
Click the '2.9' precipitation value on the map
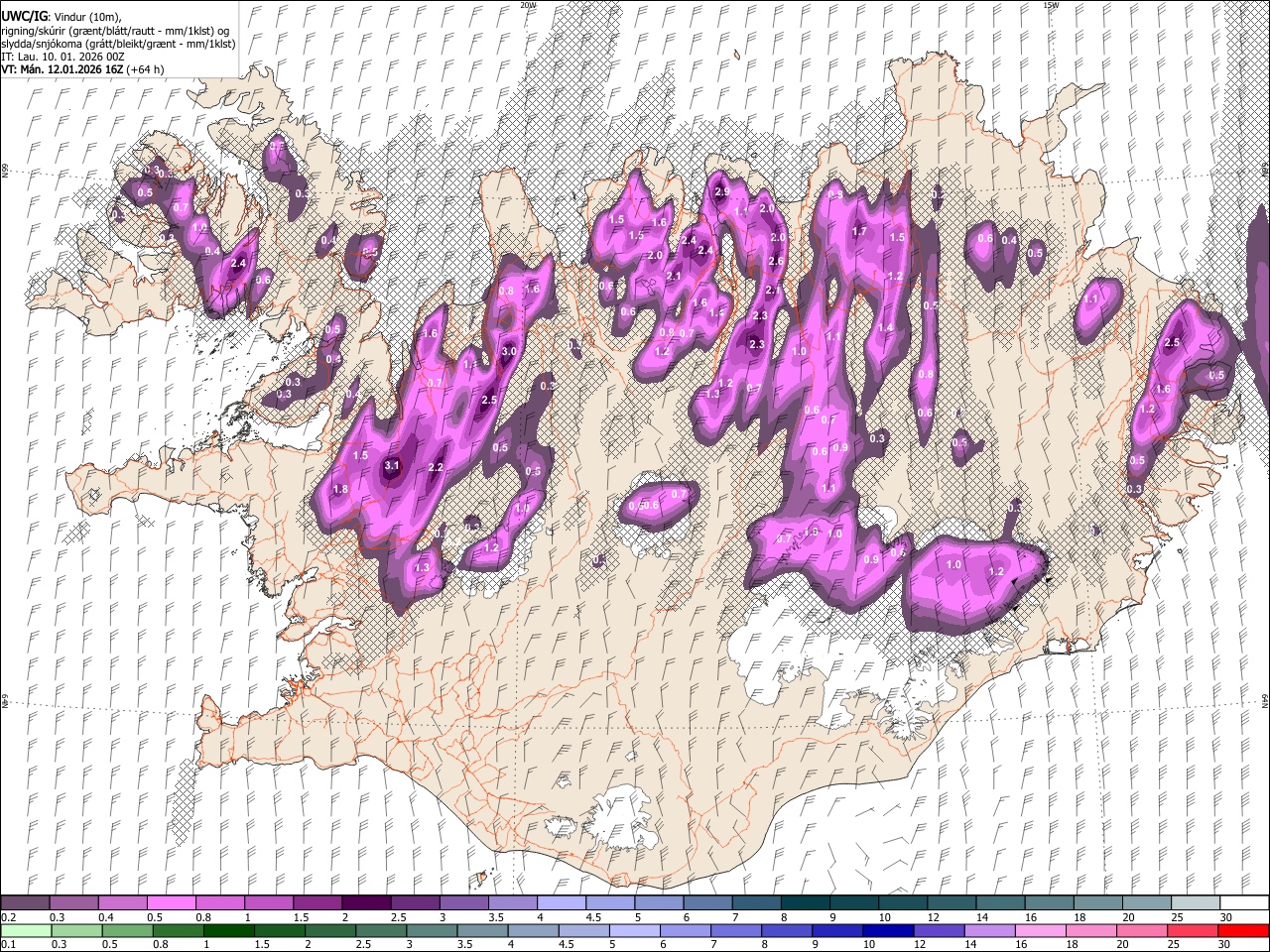722,192
